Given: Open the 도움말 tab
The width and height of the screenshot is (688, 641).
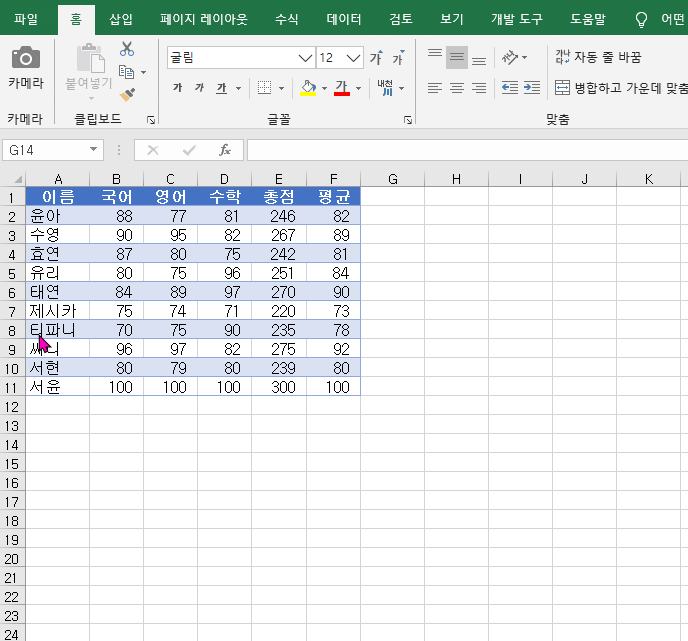Looking at the screenshot, I should coord(588,19).
